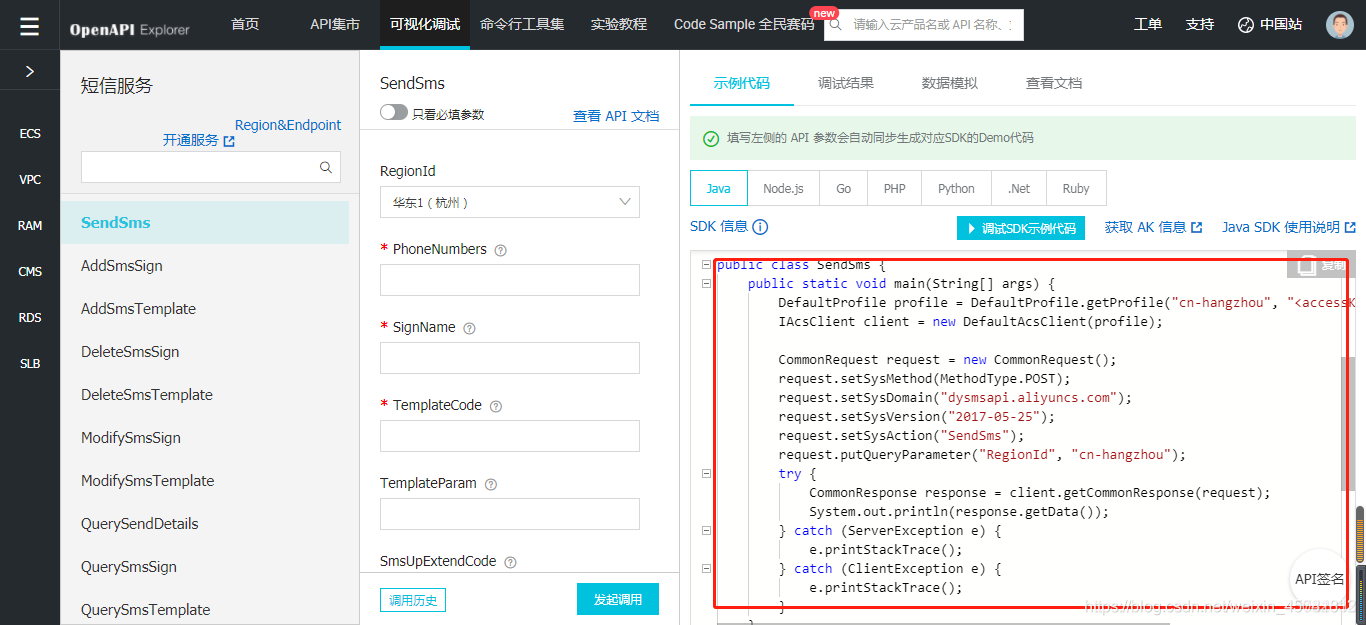Open Java SDK 使用说明 link
The width and height of the screenshot is (1366, 625).
(x=1289, y=227)
